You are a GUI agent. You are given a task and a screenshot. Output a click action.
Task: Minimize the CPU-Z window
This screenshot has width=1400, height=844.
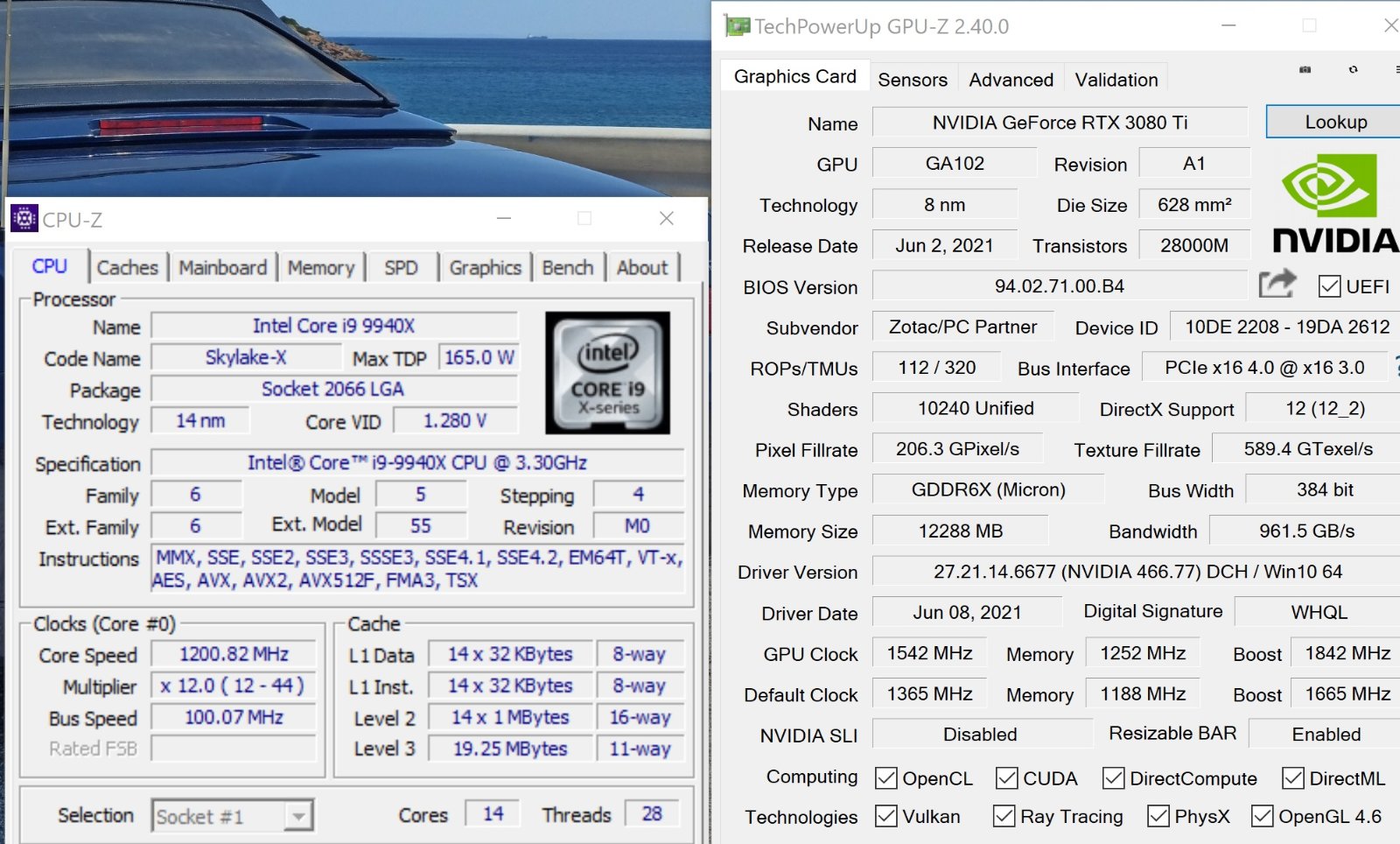[504, 218]
